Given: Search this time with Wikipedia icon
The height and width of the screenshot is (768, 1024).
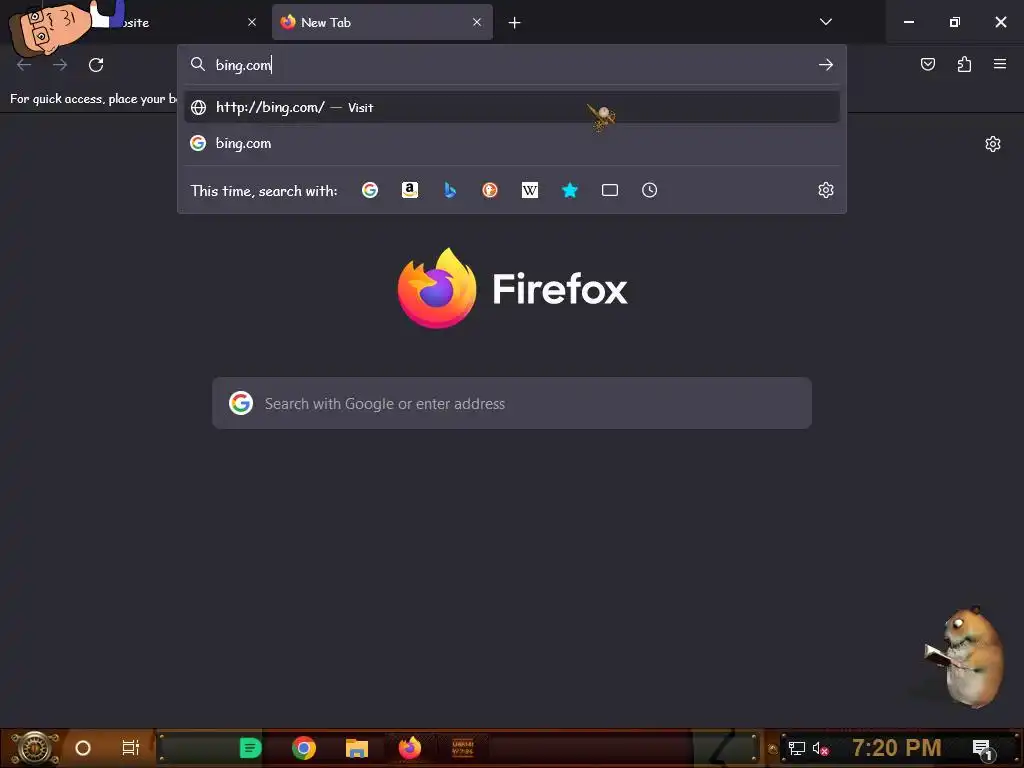Looking at the screenshot, I should (x=530, y=190).
